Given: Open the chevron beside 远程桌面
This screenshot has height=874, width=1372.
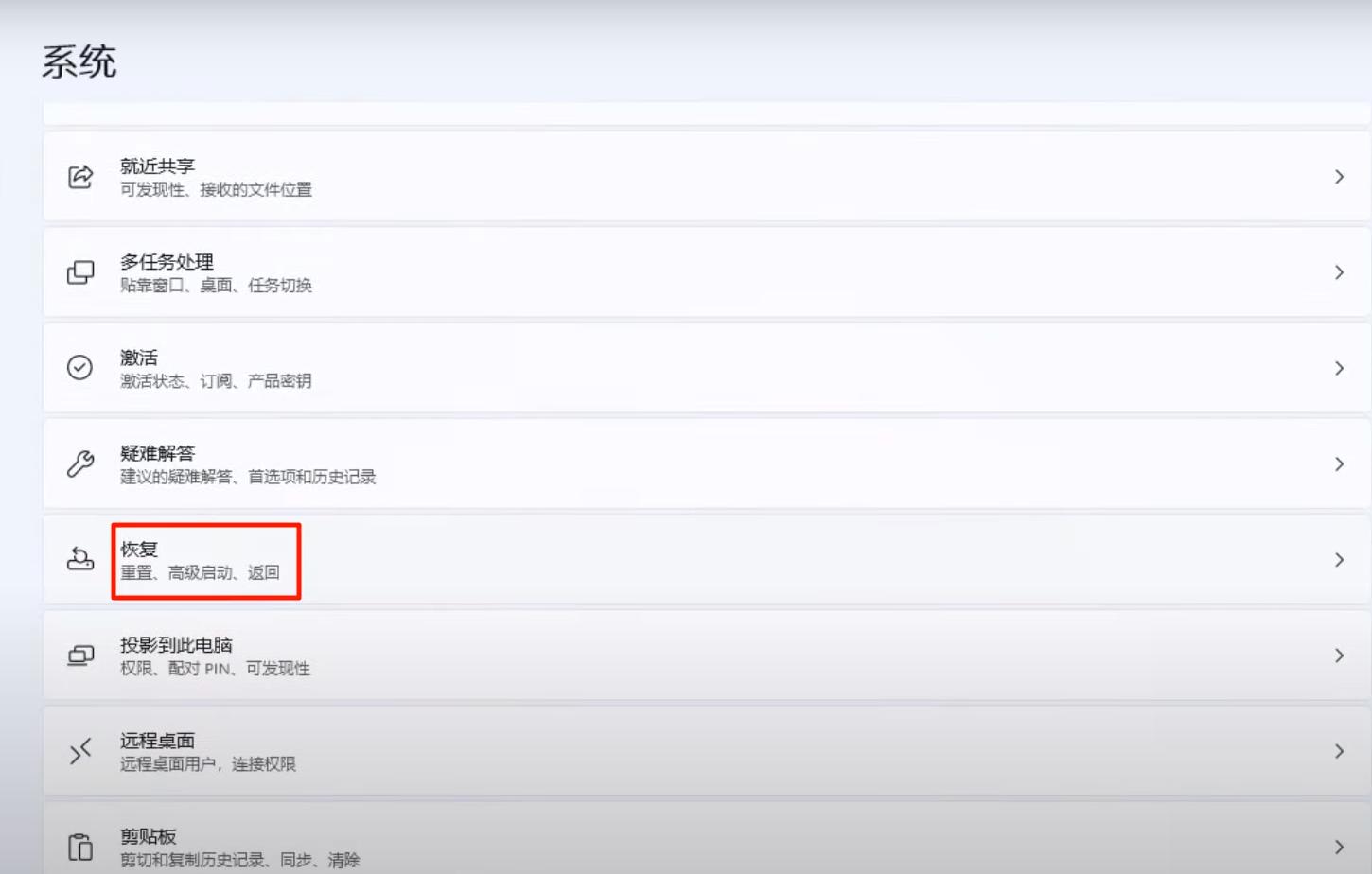Looking at the screenshot, I should [1339, 751].
